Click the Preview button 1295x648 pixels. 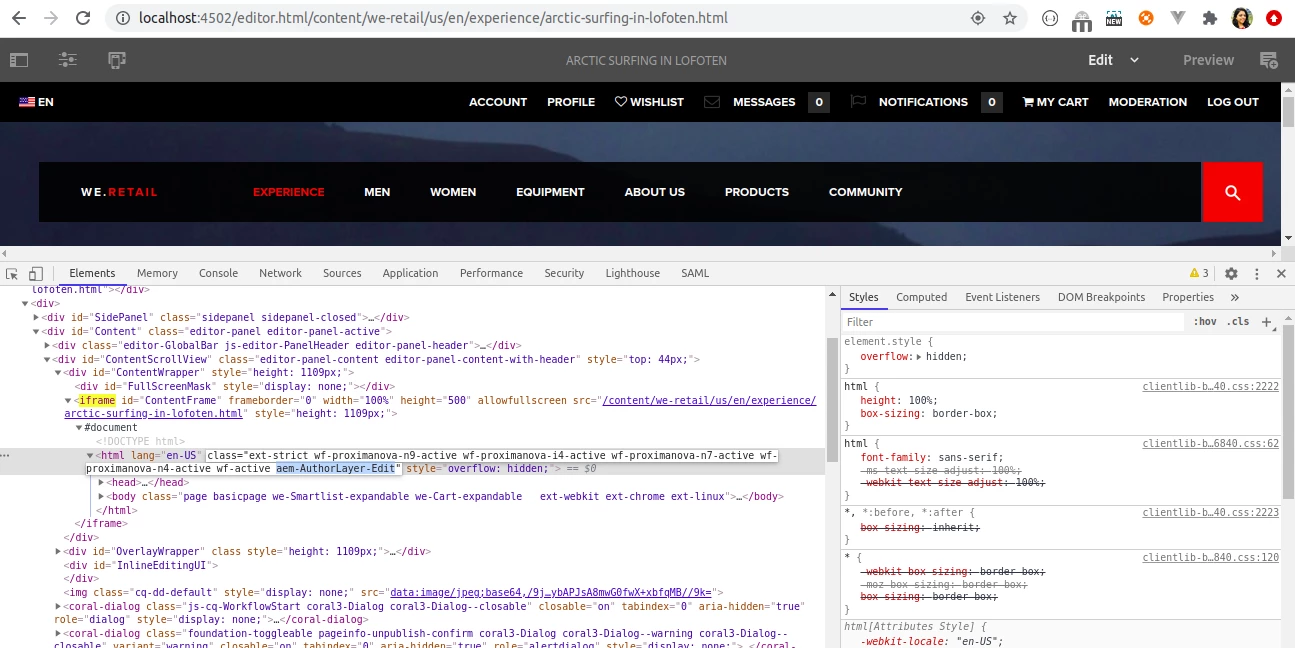click(x=1208, y=60)
